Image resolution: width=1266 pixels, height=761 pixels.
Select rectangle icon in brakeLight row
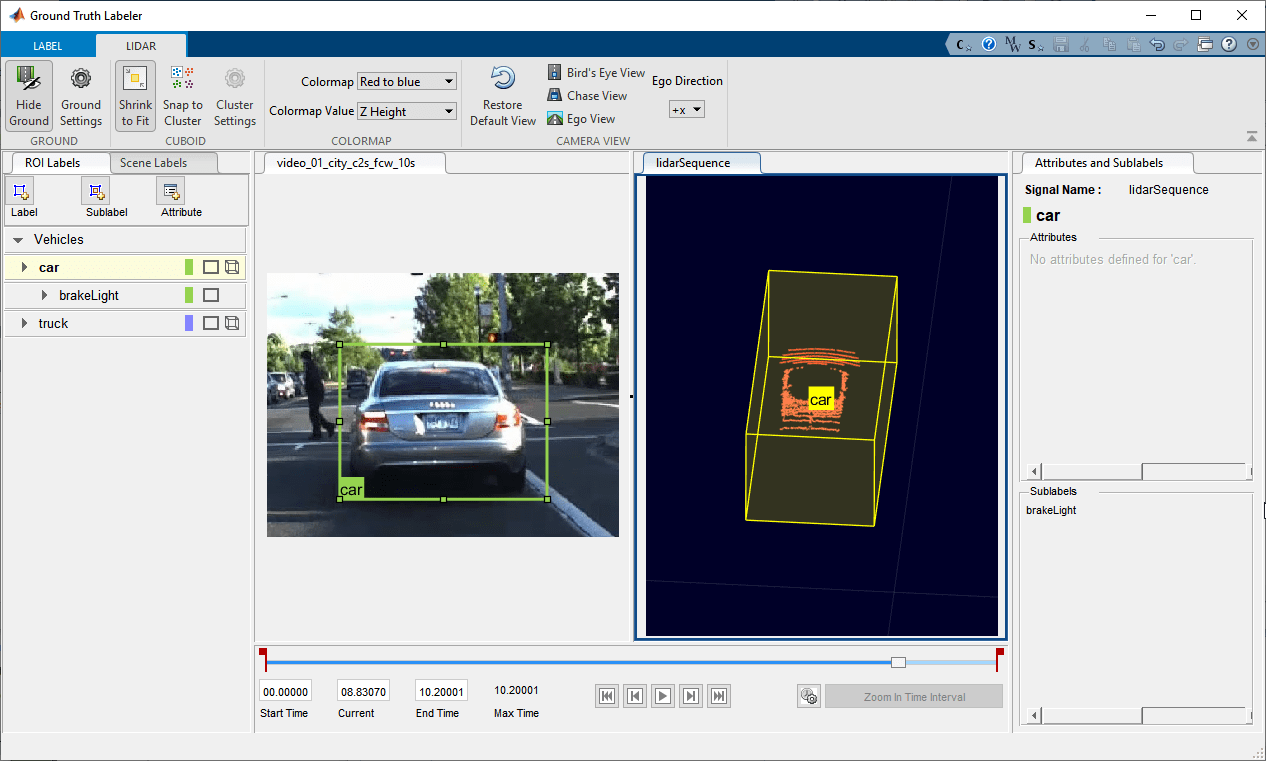pos(211,295)
